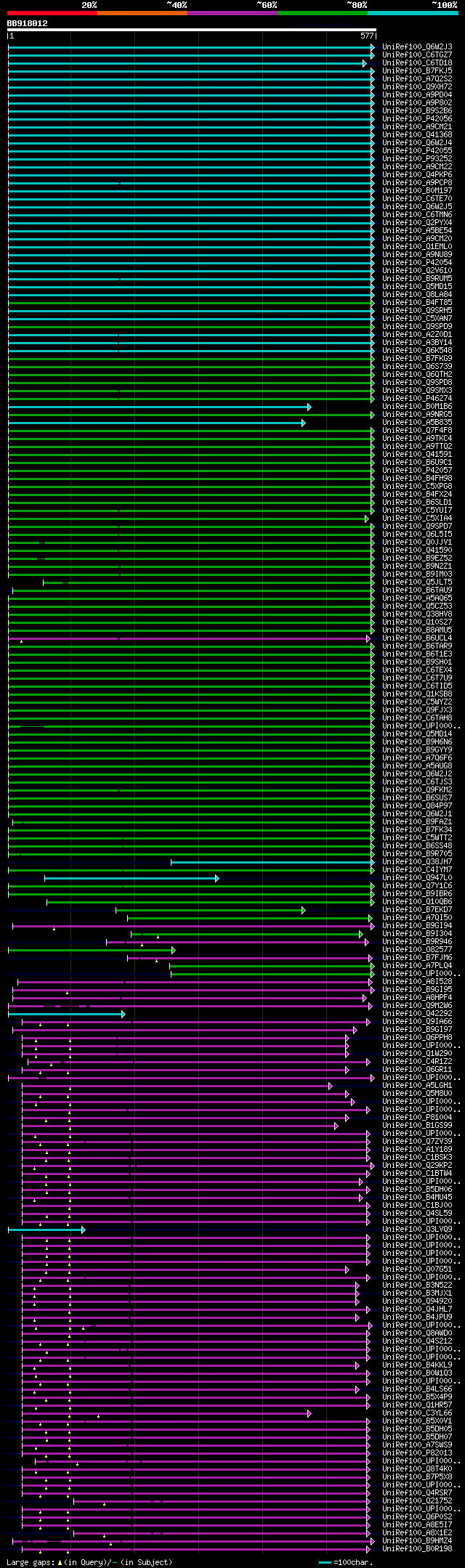Image resolution: width=465 pixels, height=1568 pixels.
Task: Select the UniRef100_Q6K548 label
Action: (417, 350)
